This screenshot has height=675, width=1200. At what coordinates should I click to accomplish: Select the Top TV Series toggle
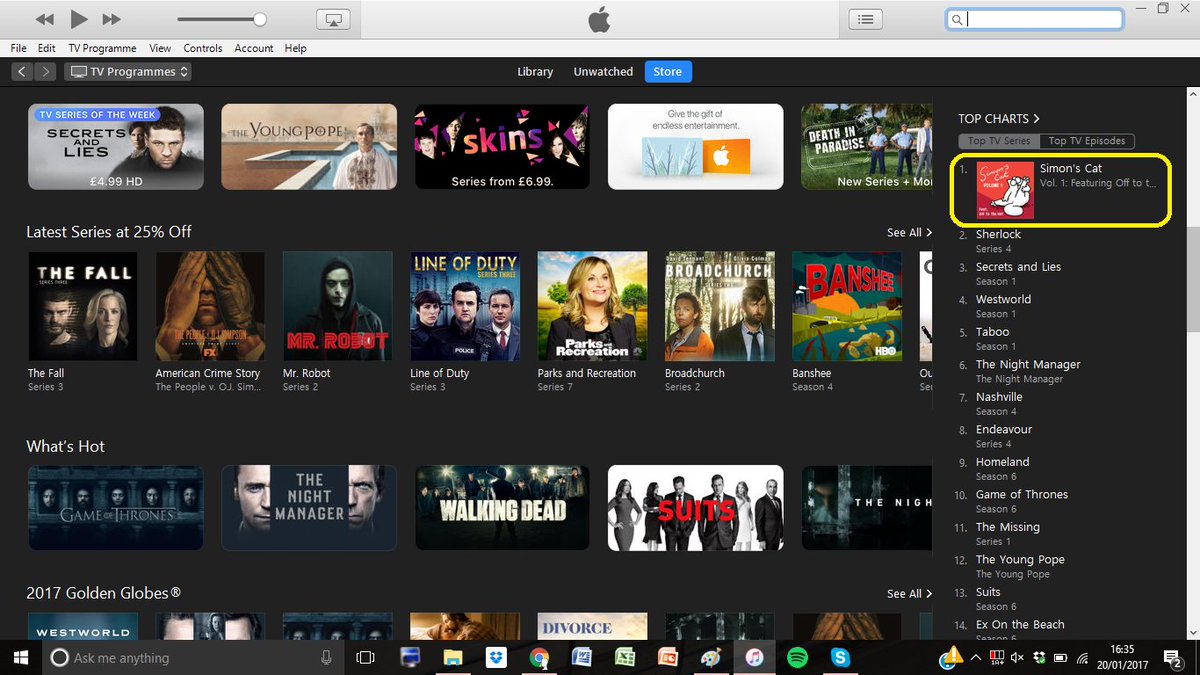coord(999,141)
